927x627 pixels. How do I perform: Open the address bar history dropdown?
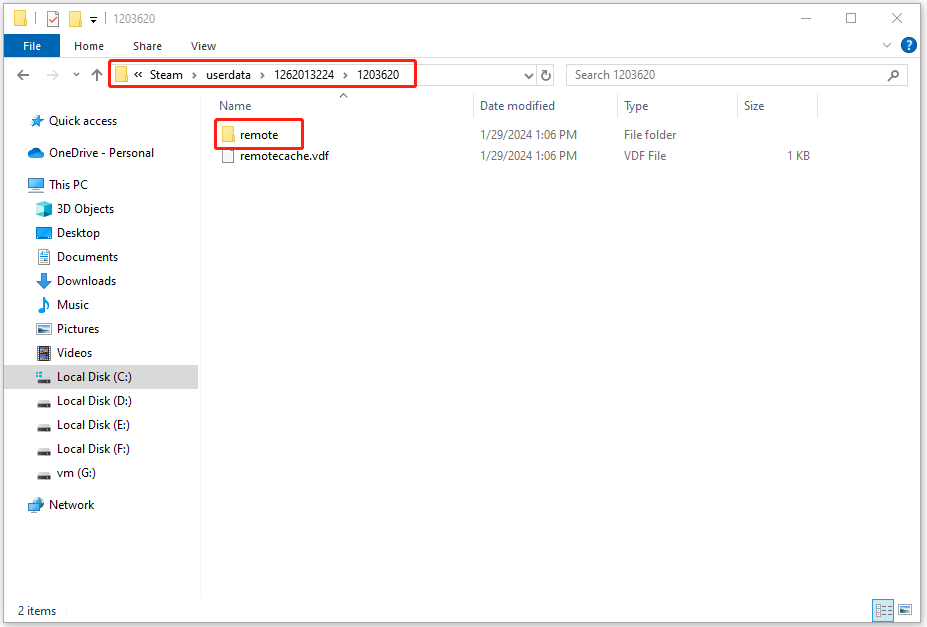point(528,75)
